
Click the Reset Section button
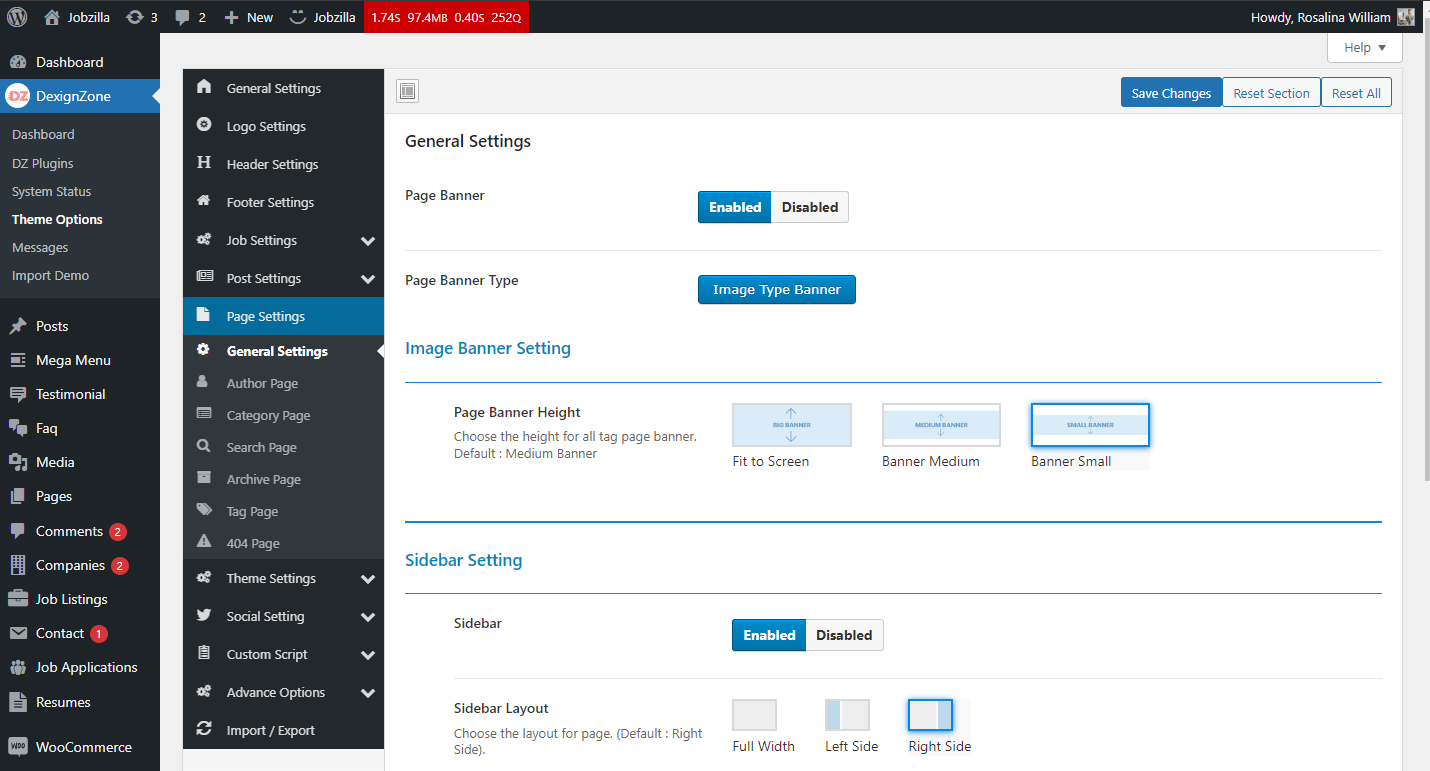1271,93
